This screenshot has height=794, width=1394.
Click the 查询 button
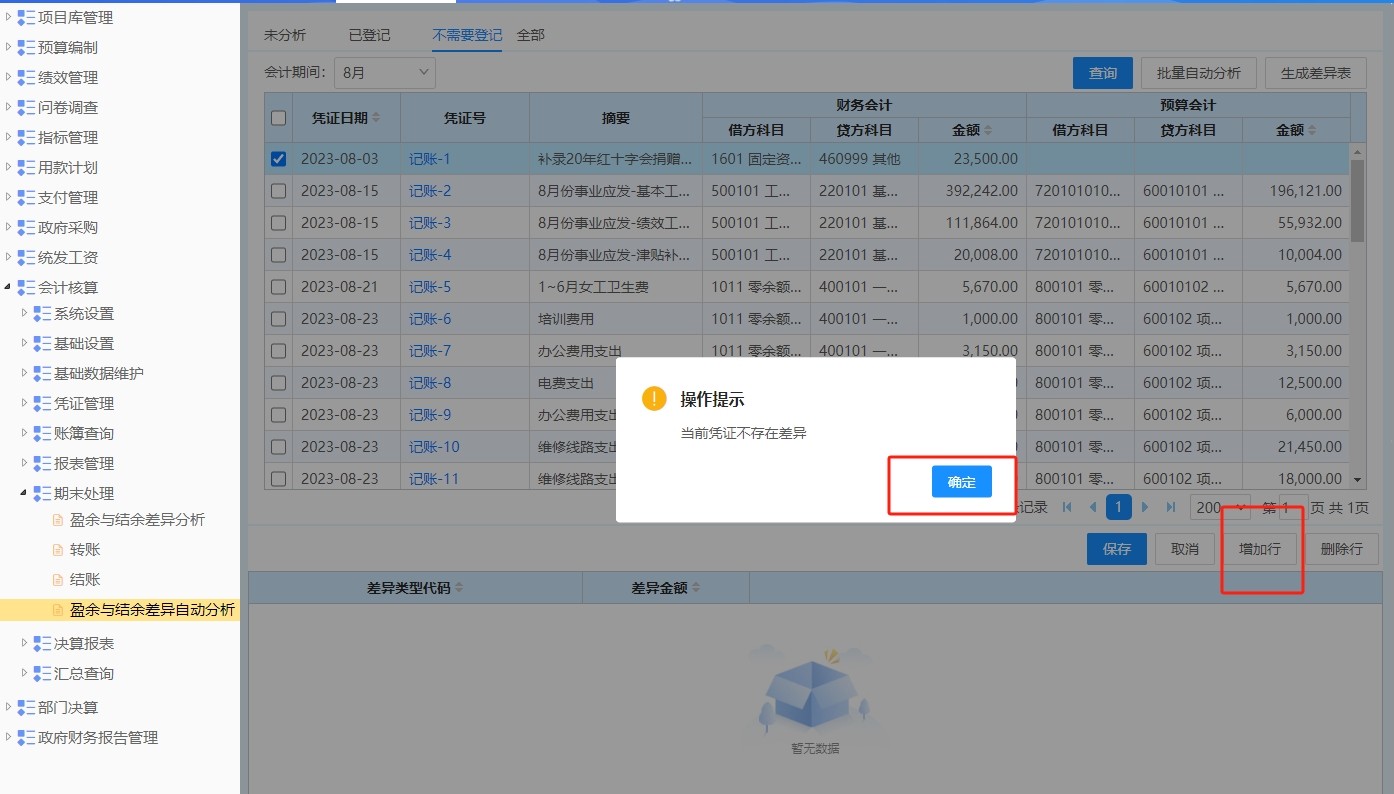pyautogui.click(x=1103, y=73)
